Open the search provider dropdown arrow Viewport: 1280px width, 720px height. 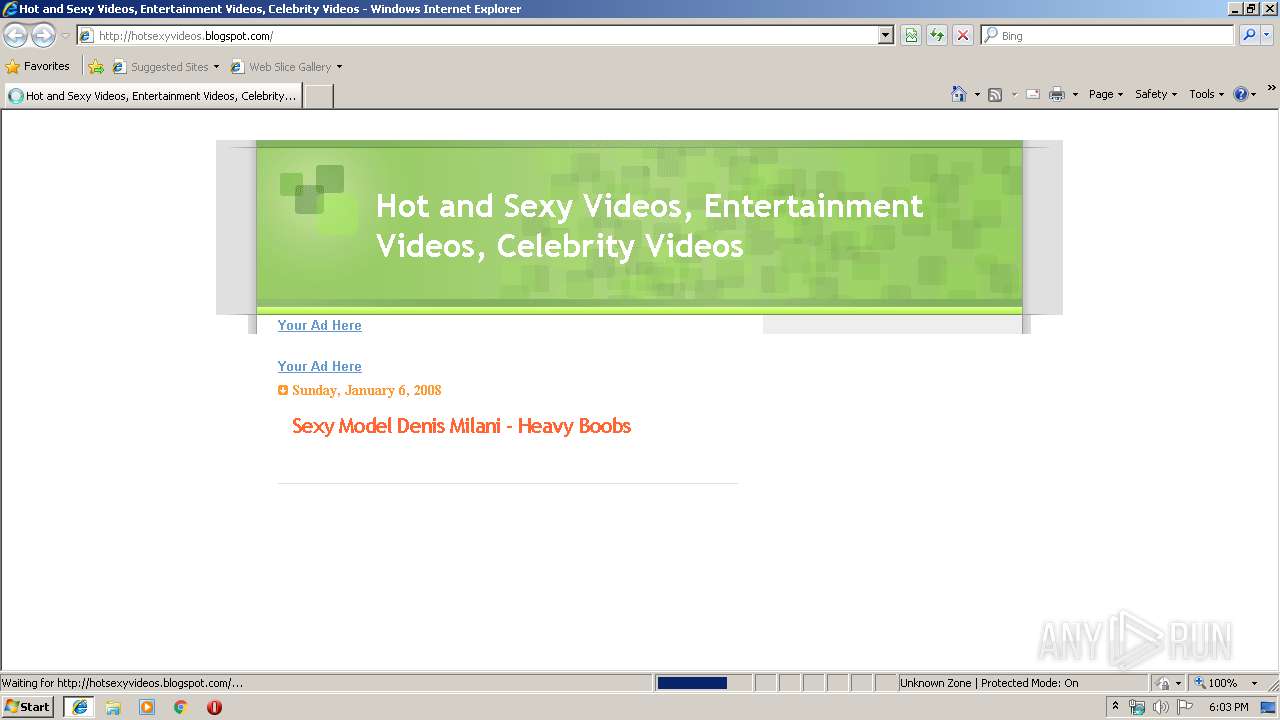[x=1267, y=36]
